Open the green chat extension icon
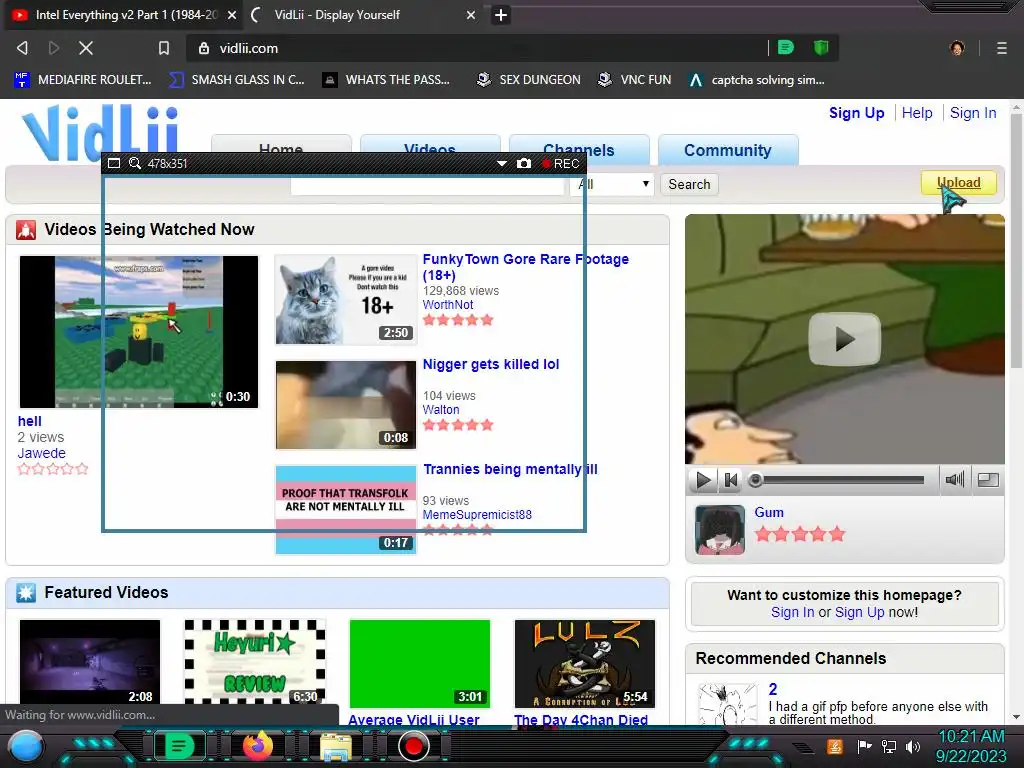 pyautogui.click(x=786, y=47)
